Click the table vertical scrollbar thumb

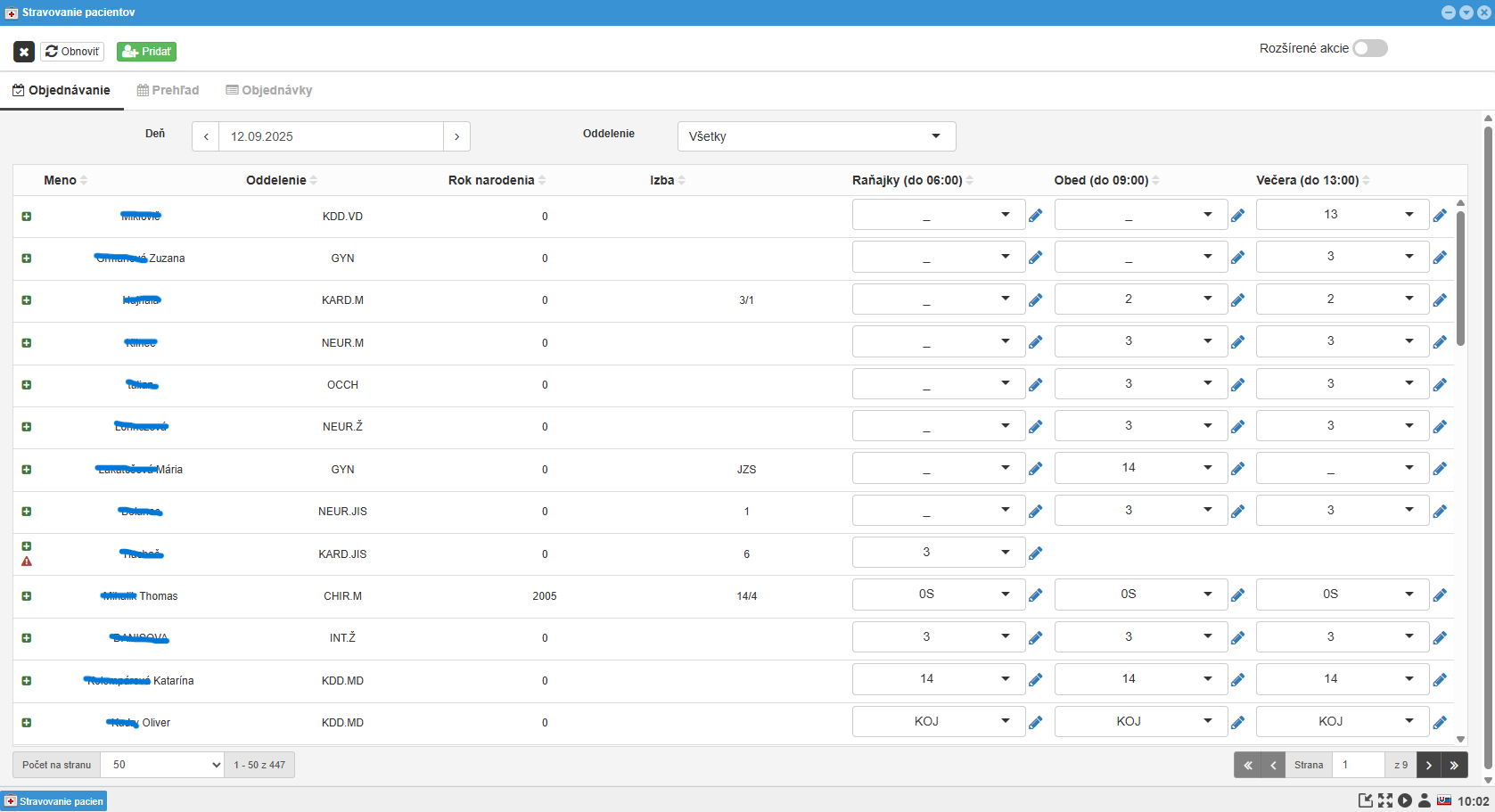pos(1460,278)
